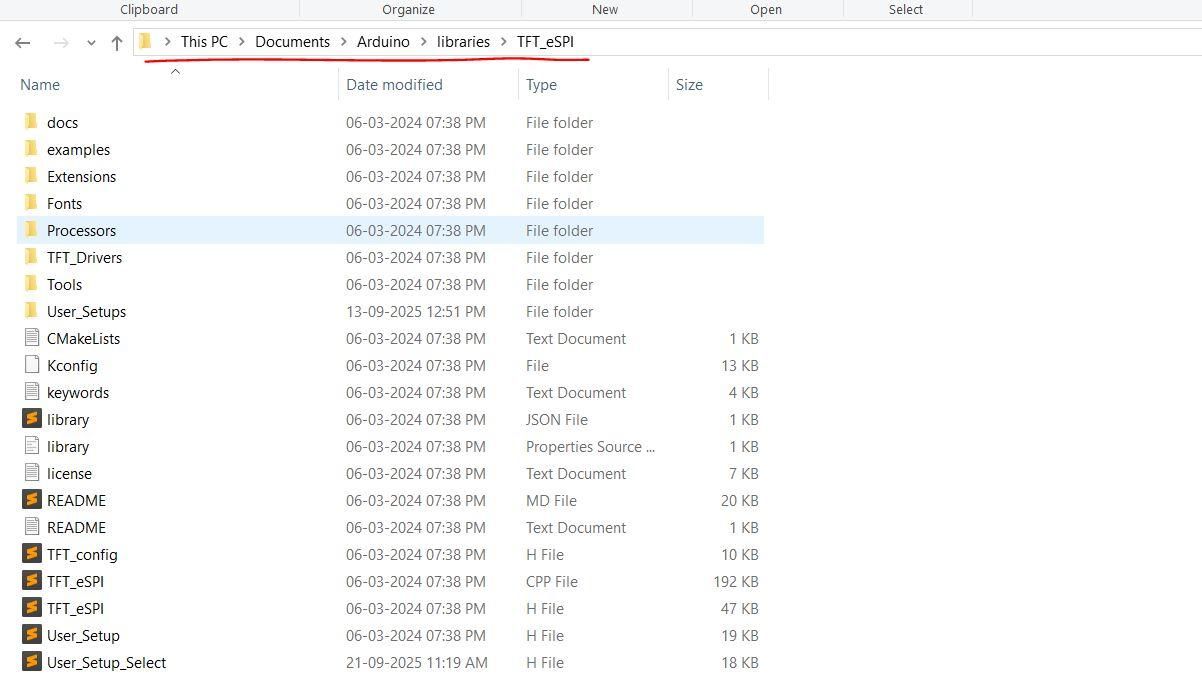This screenshot has width=1202, height=689.
Task: Expand chevron after Arduino in address bar
Action: (423, 42)
